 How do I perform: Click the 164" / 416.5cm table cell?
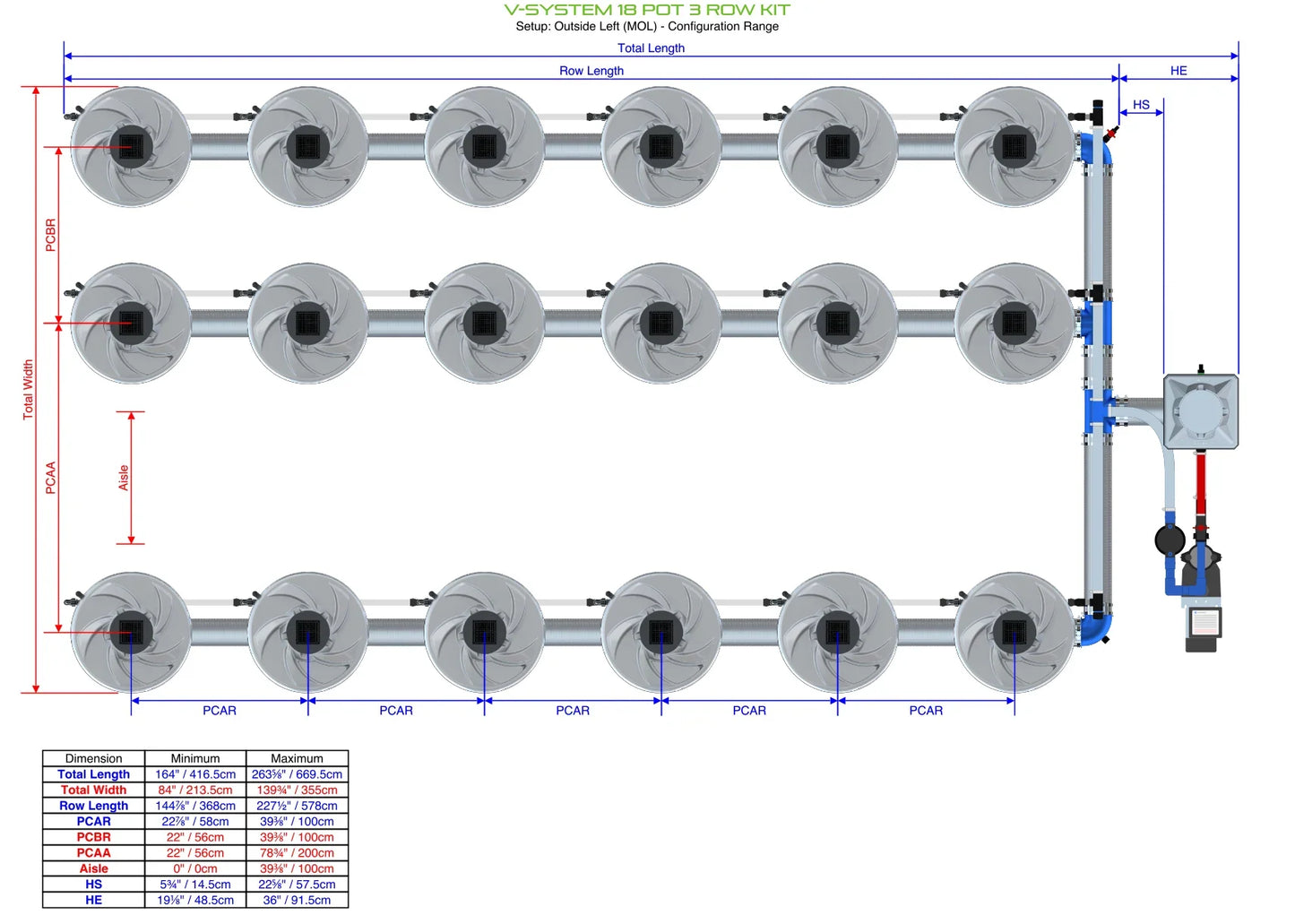[195, 774]
